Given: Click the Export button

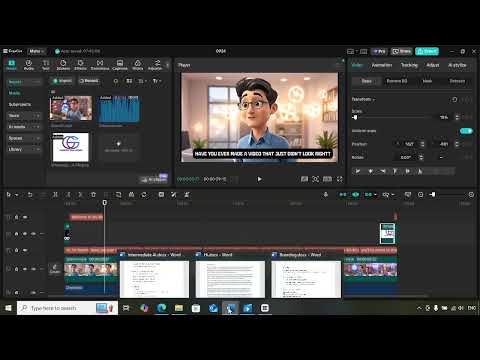Looking at the screenshot, I should tap(427, 51).
